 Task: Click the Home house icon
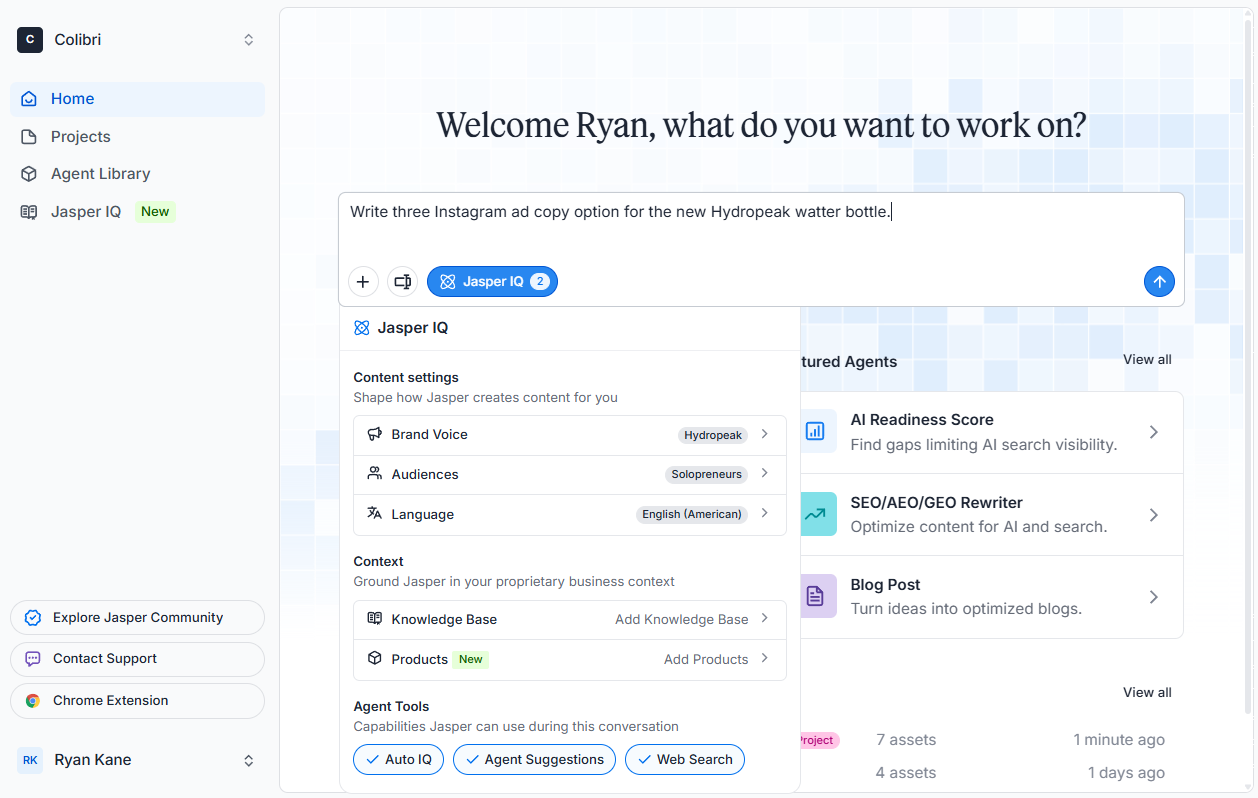click(x=29, y=99)
